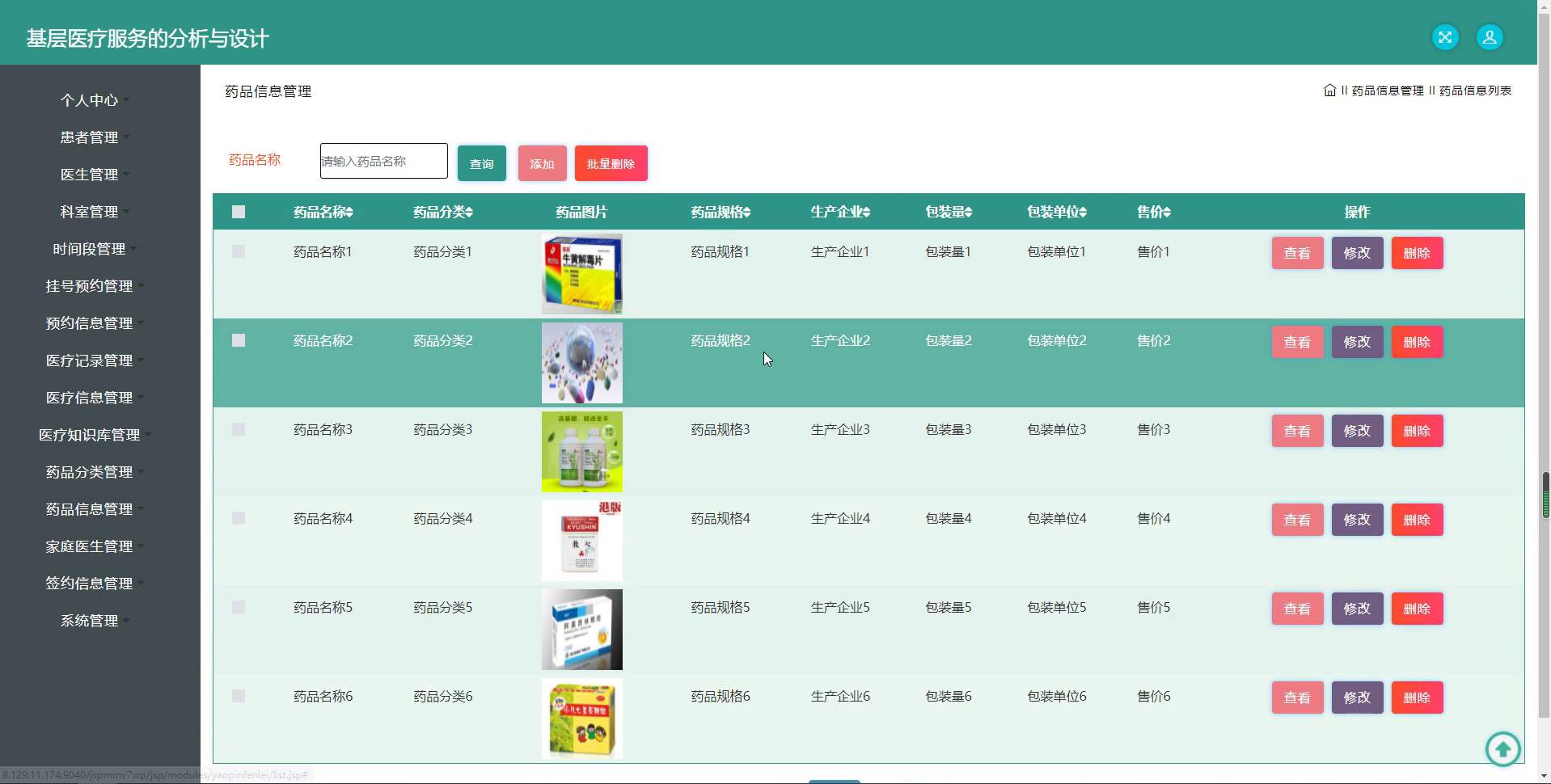Click 查看 for 药品名称2
Screen dimensions: 1551x784
click(x=1297, y=342)
